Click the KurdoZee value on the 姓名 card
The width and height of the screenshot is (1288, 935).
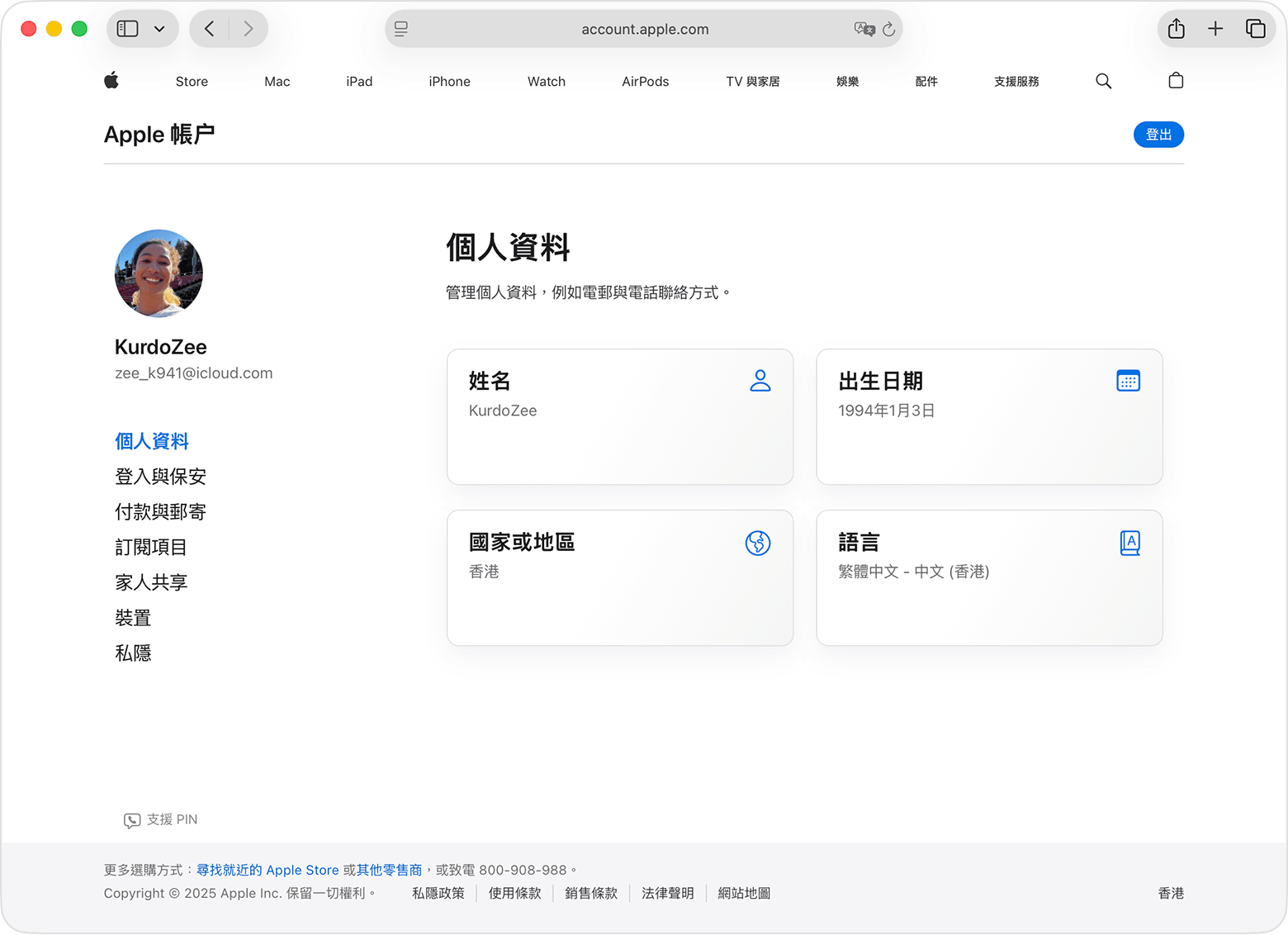(x=503, y=411)
